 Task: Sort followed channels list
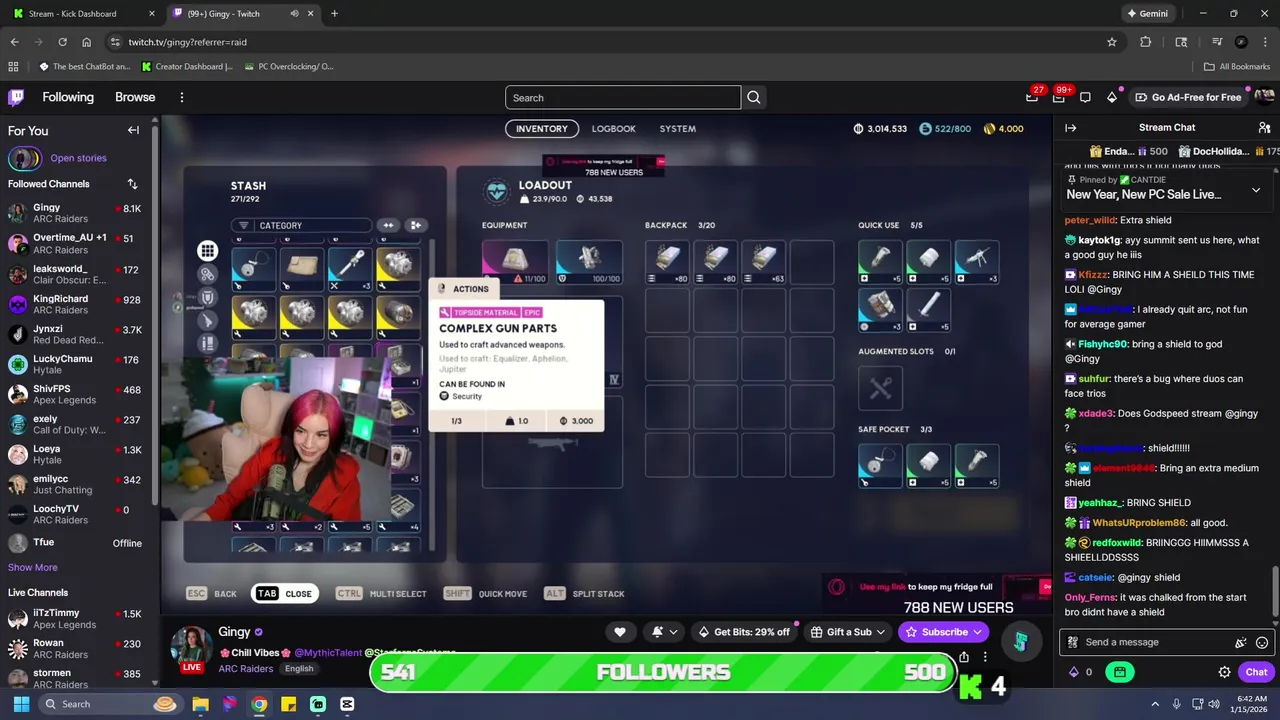pyautogui.click(x=132, y=184)
